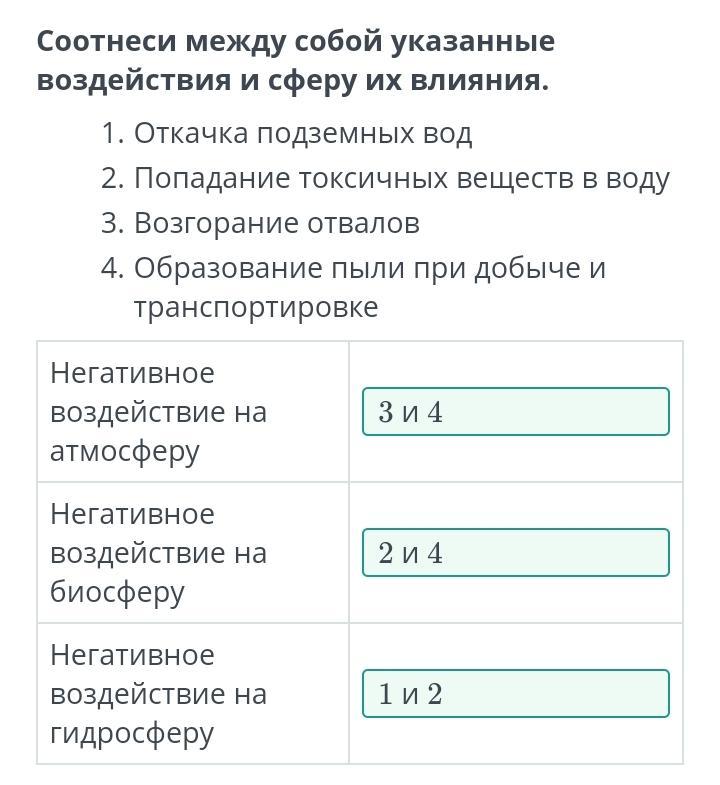Screen dimensions: 720x785
Task: Click the heading line "Соотнеси между собой указанные"
Action: point(295,41)
